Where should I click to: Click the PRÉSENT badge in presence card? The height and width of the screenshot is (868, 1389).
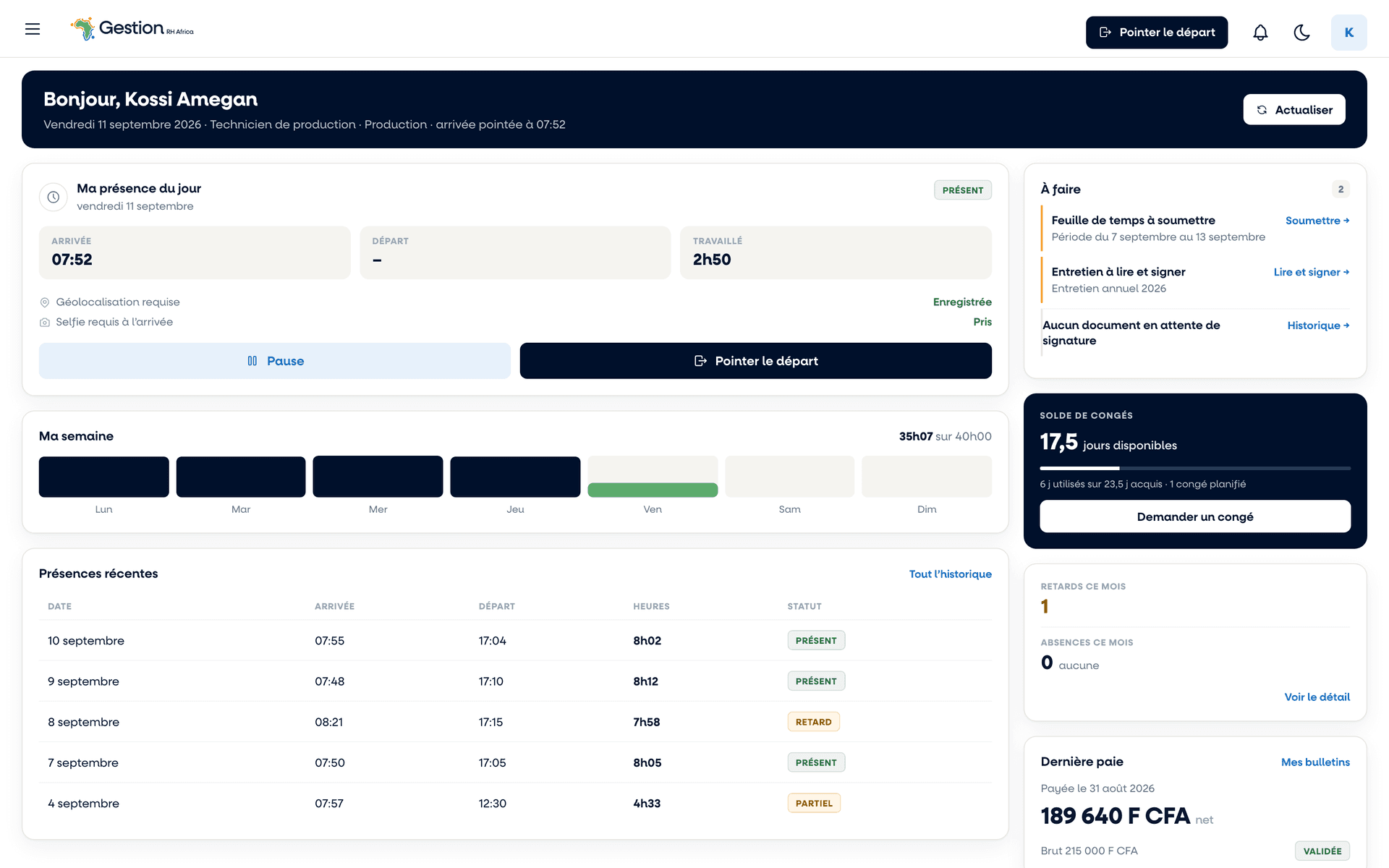pos(962,190)
